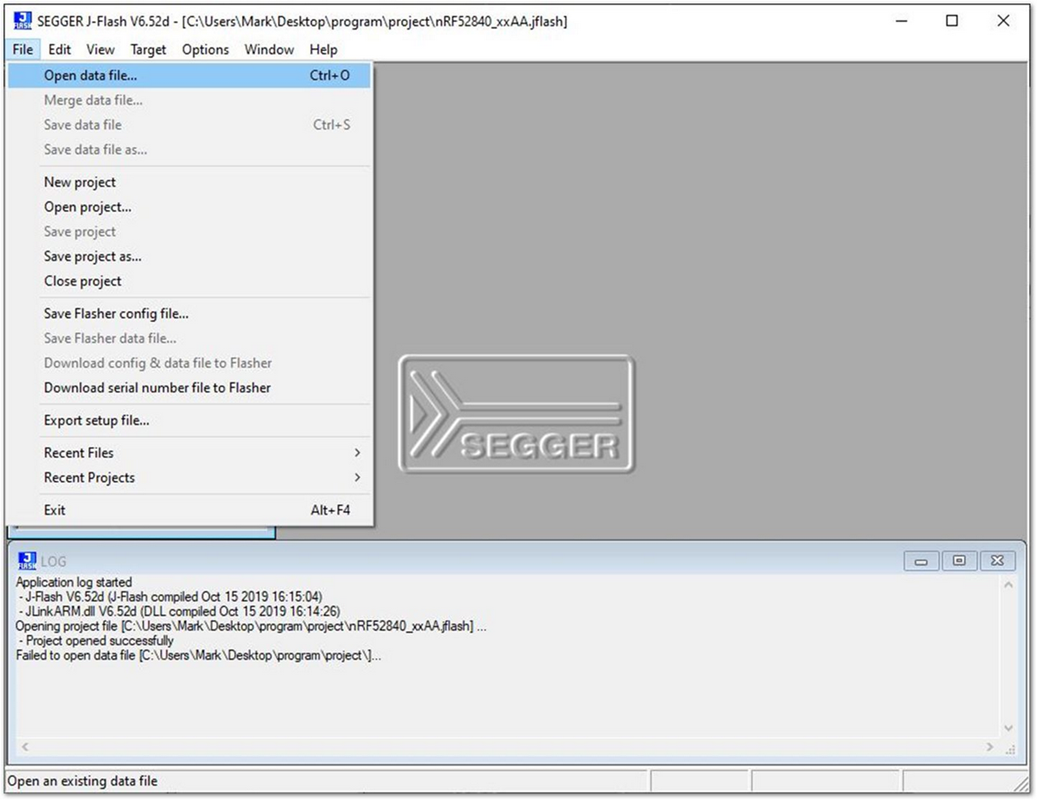Choose Download serial number file to Flasher
Viewport: 1037px width, 800px height.
[189, 387]
